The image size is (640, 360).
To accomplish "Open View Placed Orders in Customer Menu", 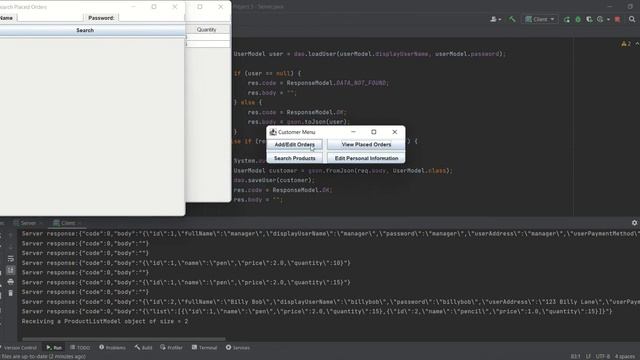I will tap(366, 144).
